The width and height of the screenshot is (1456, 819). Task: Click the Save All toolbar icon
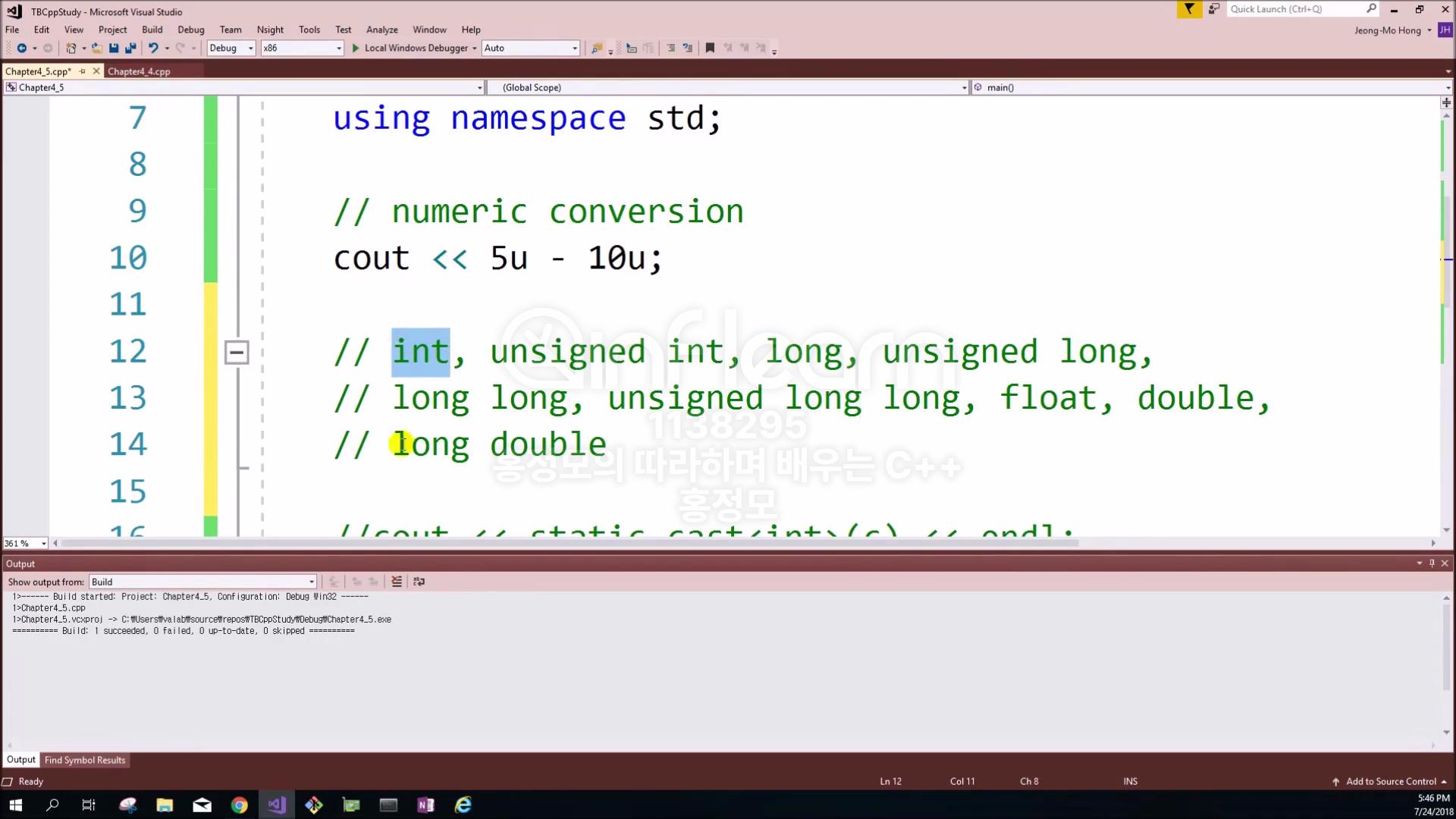pyautogui.click(x=130, y=48)
